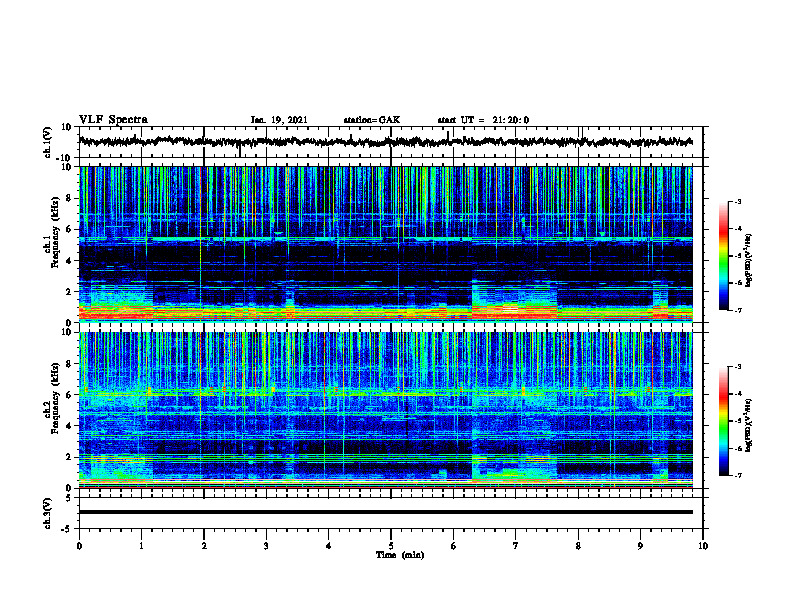Click time axis tick label 0

79,546
